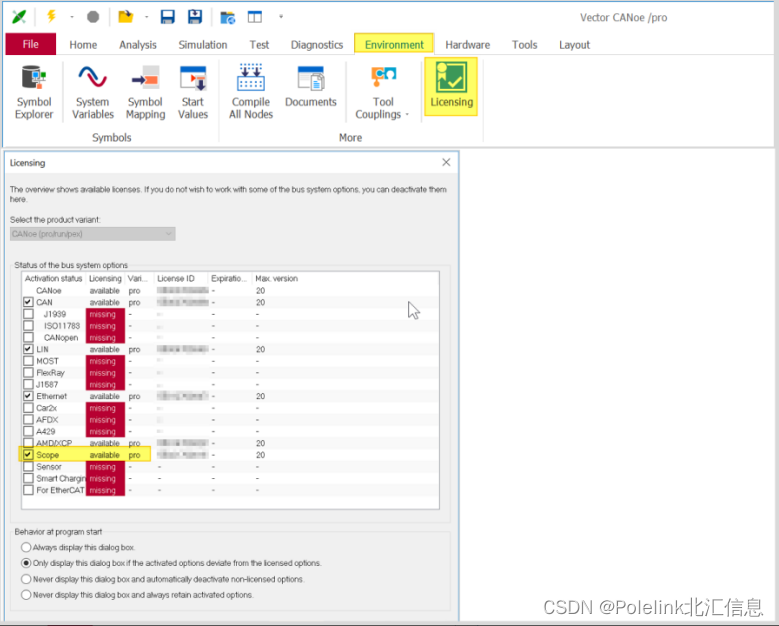Expand the quick access toolbar customize arrow
The image size is (779, 626).
click(x=281, y=17)
